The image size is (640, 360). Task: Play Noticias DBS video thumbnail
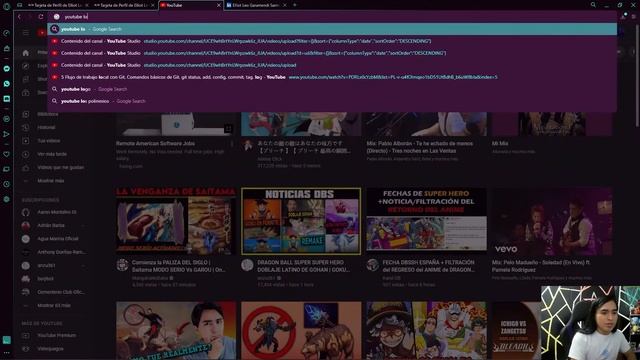tap(301, 221)
